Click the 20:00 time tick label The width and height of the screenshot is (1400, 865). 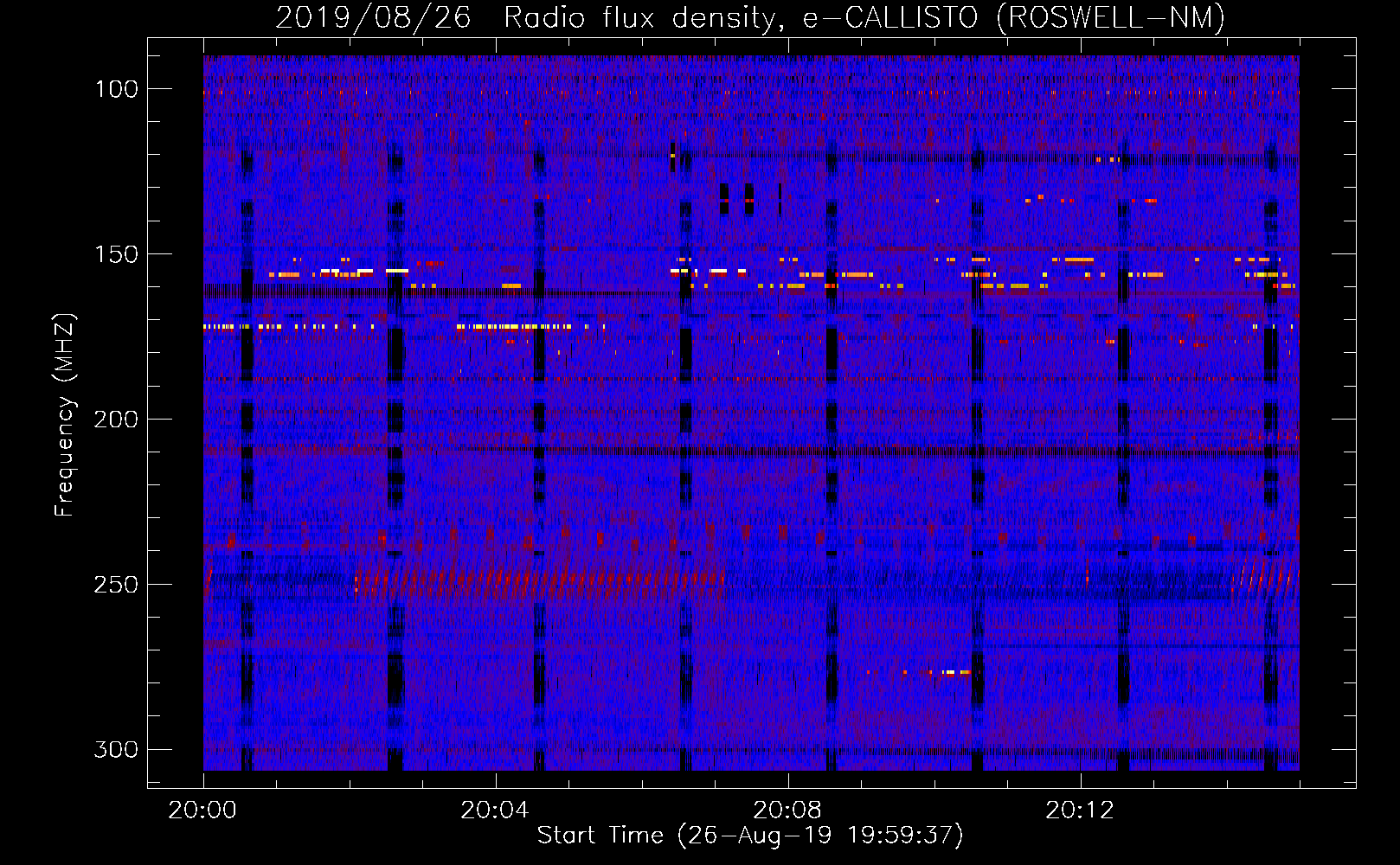coord(202,811)
